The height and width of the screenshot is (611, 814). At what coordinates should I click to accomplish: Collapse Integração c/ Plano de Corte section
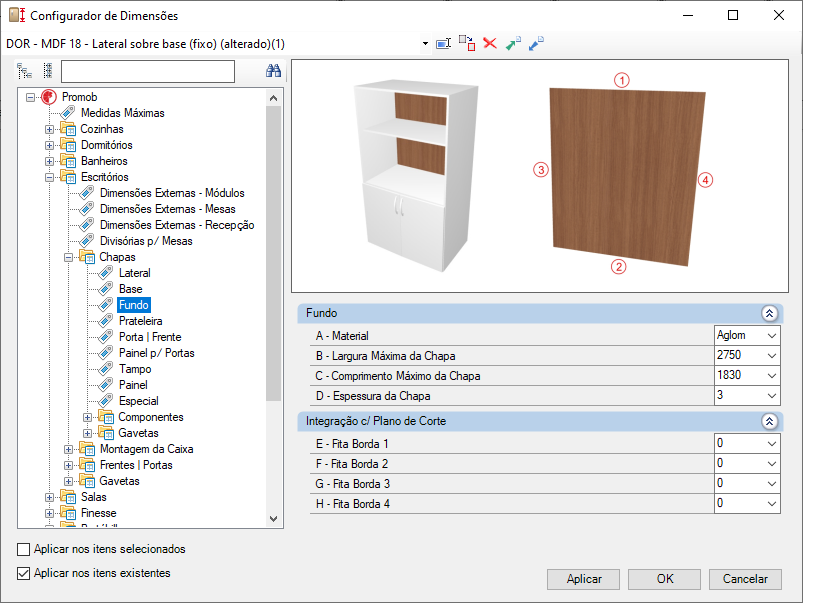click(x=769, y=421)
